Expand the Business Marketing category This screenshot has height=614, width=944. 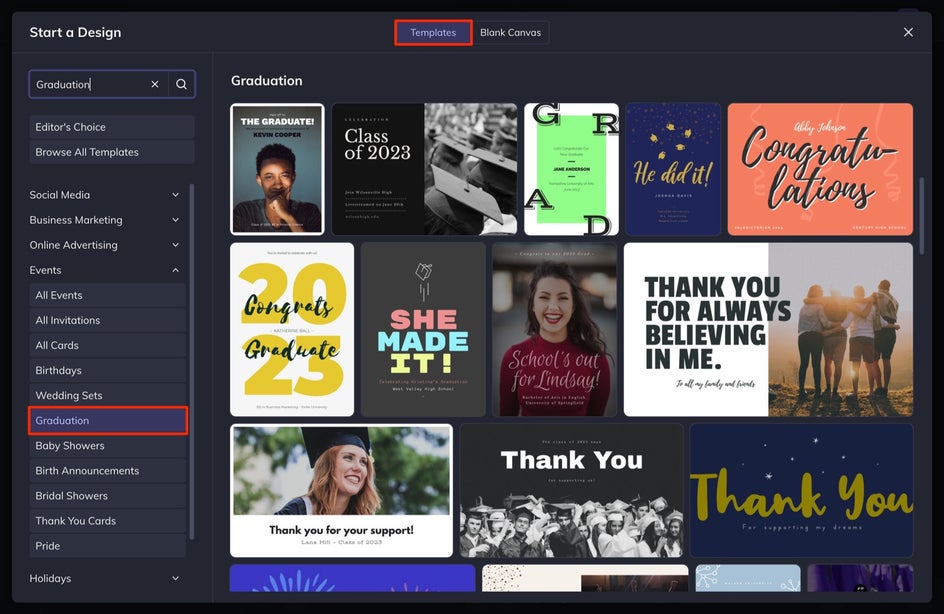tap(105, 220)
